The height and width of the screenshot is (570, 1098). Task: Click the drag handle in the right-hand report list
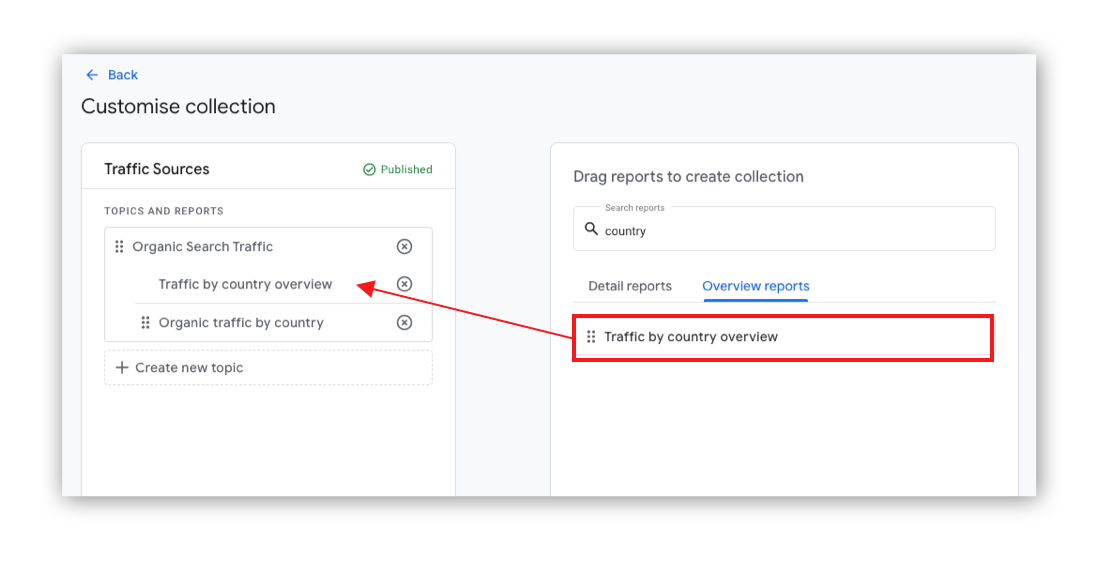click(x=591, y=337)
